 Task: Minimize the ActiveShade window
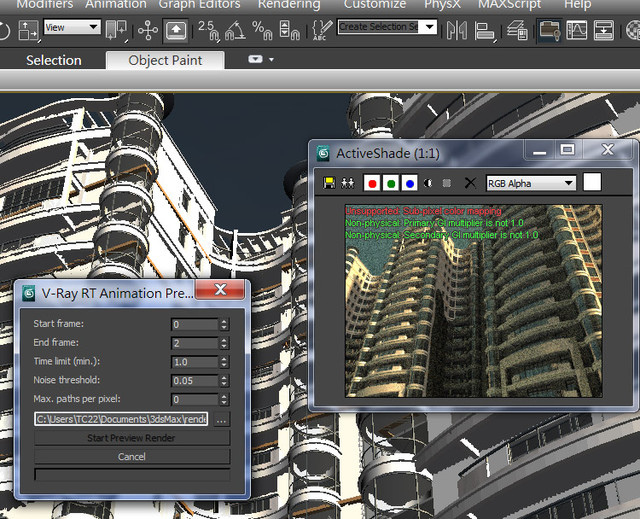pyautogui.click(x=539, y=150)
